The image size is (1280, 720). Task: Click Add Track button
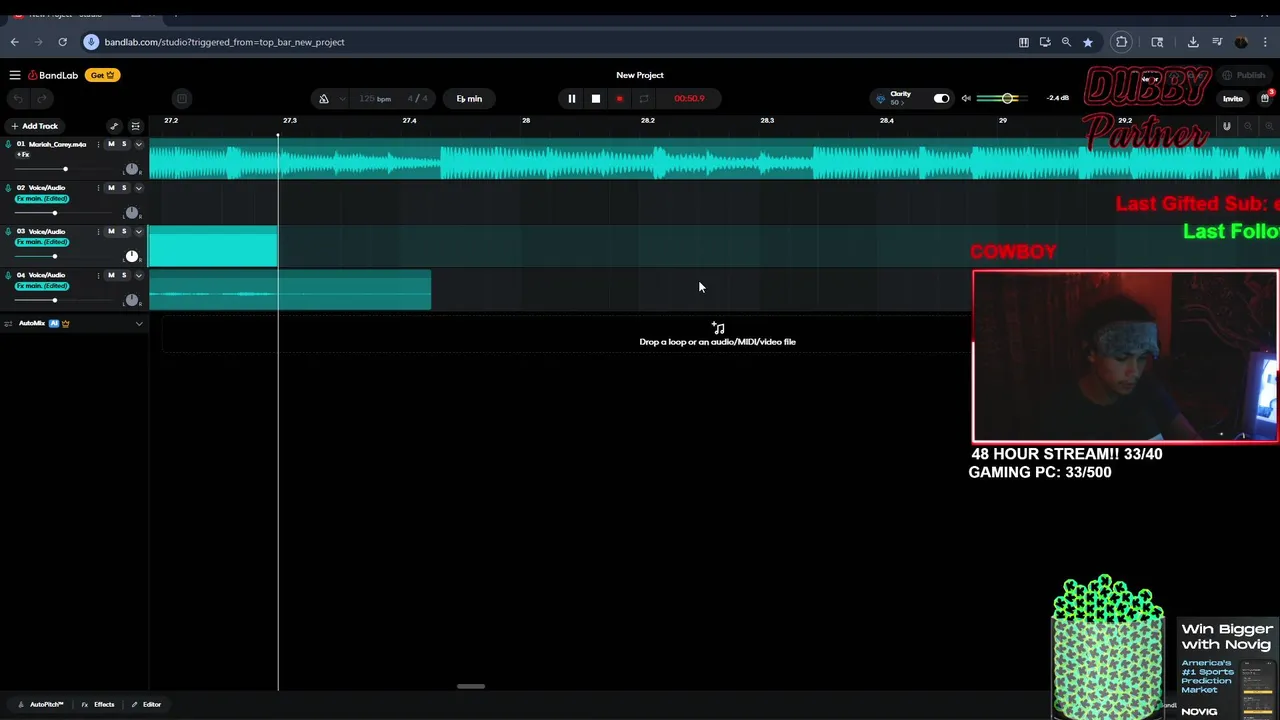(35, 126)
